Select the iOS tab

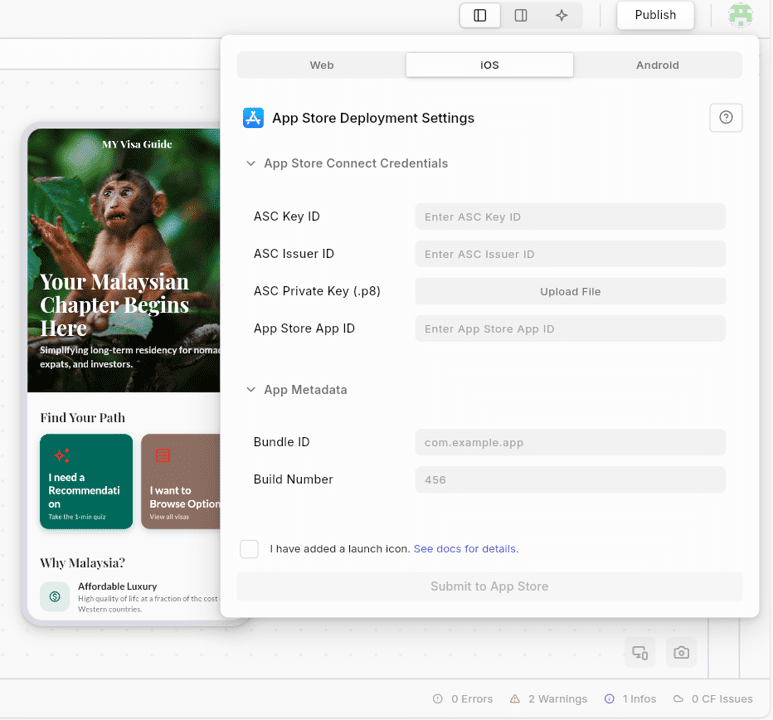(490, 65)
